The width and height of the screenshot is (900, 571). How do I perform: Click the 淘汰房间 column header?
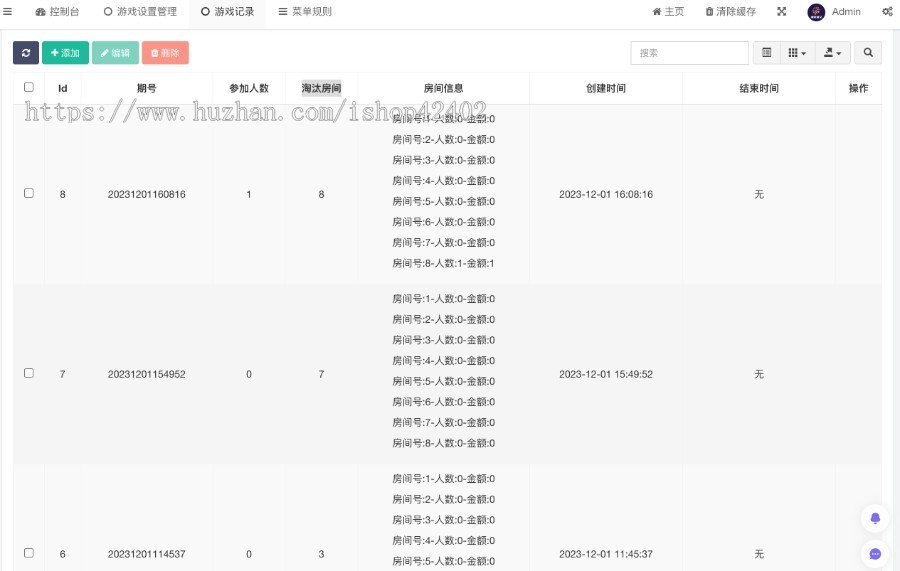pos(321,88)
